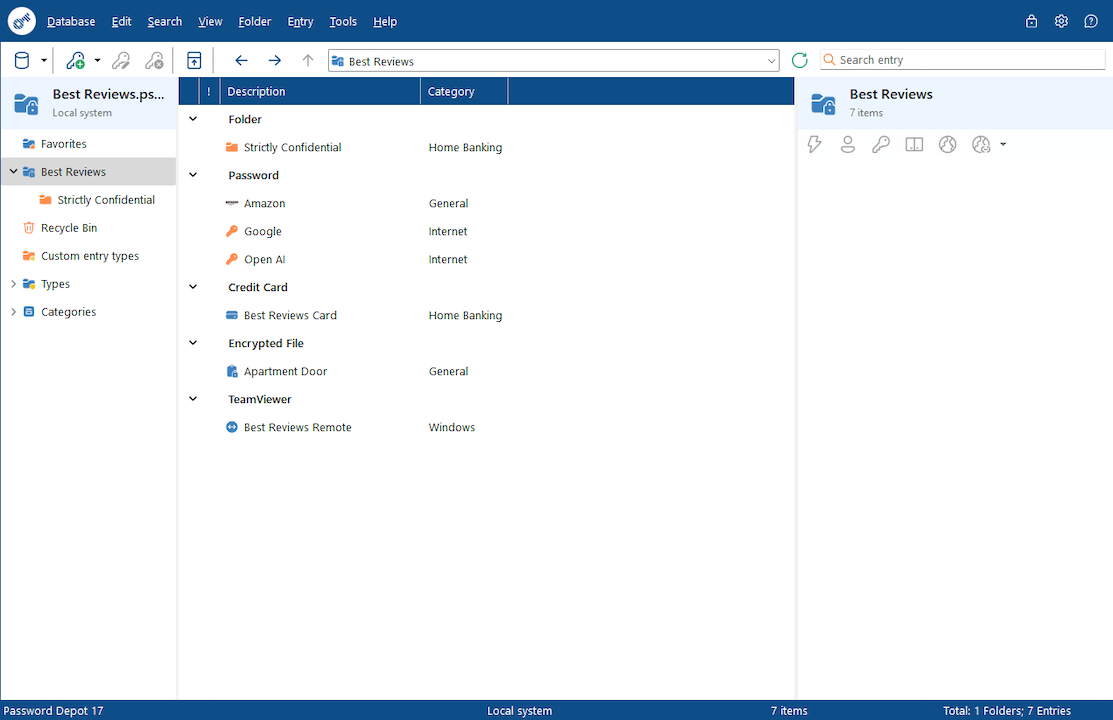Click the split view icon in the details panel
The image size is (1113, 720).
[914, 144]
